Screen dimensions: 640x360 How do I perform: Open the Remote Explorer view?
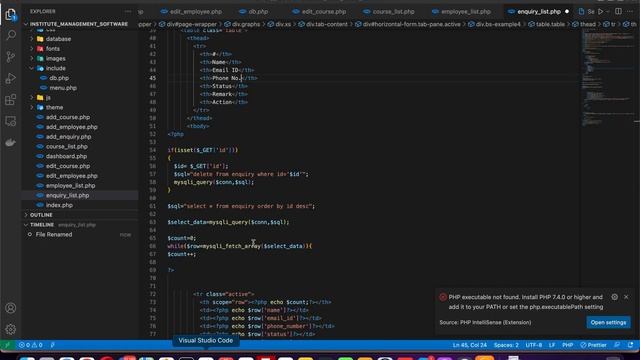(11, 121)
